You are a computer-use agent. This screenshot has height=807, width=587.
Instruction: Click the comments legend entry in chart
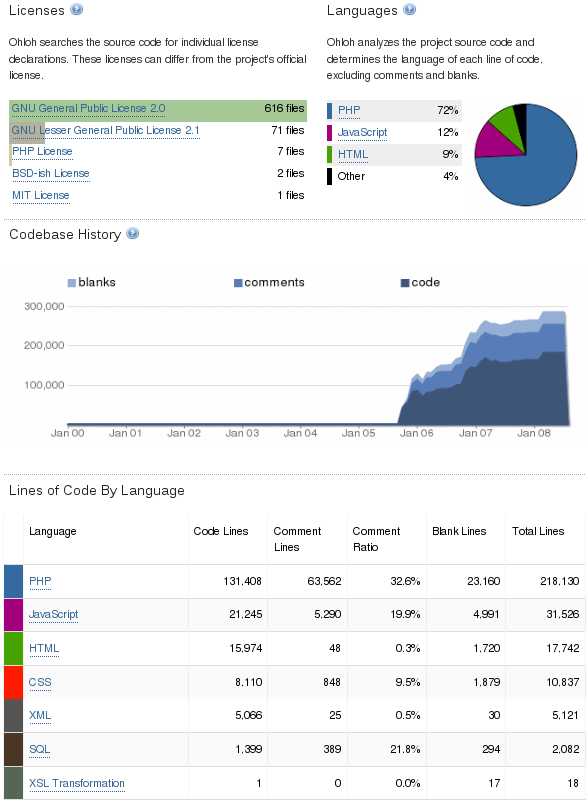[x=269, y=283]
